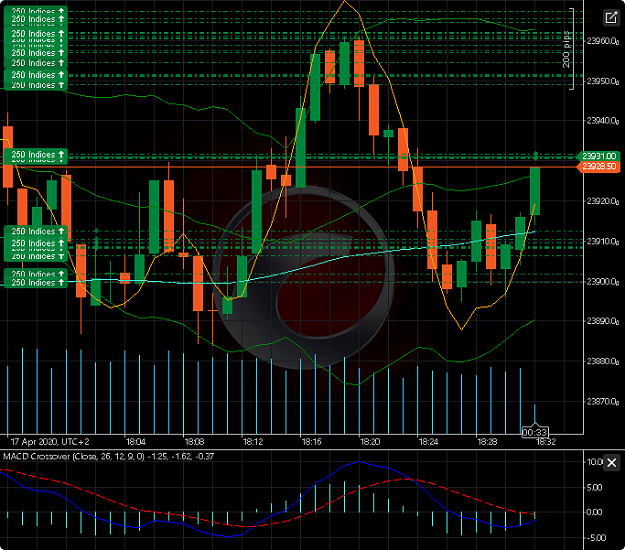Image resolution: width=625 pixels, height=550 pixels.
Task: Click the '17 Apr 2020, UTC+2' date label
Action: [x=50, y=442]
